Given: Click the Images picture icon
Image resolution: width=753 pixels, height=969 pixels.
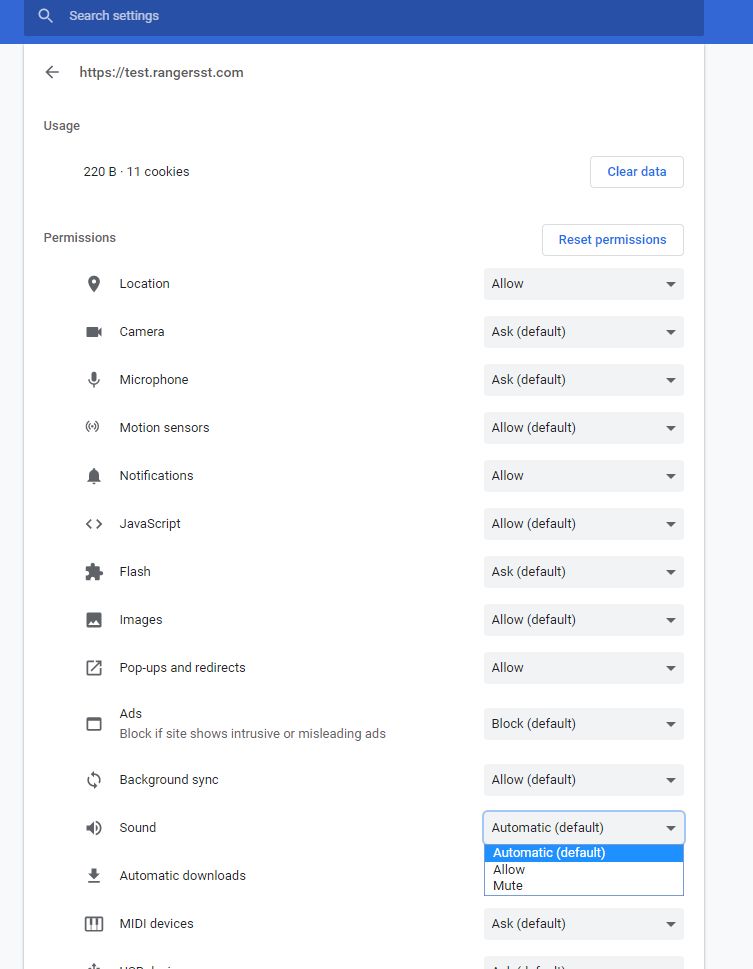Looking at the screenshot, I should coord(93,619).
